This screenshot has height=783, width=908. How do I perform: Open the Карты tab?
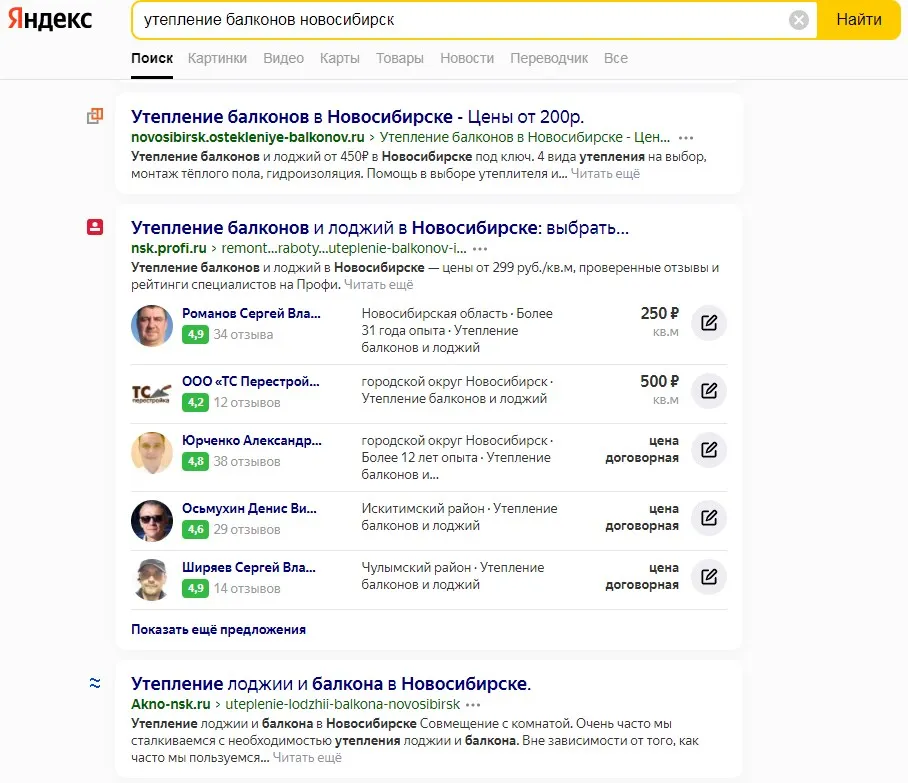[x=339, y=58]
